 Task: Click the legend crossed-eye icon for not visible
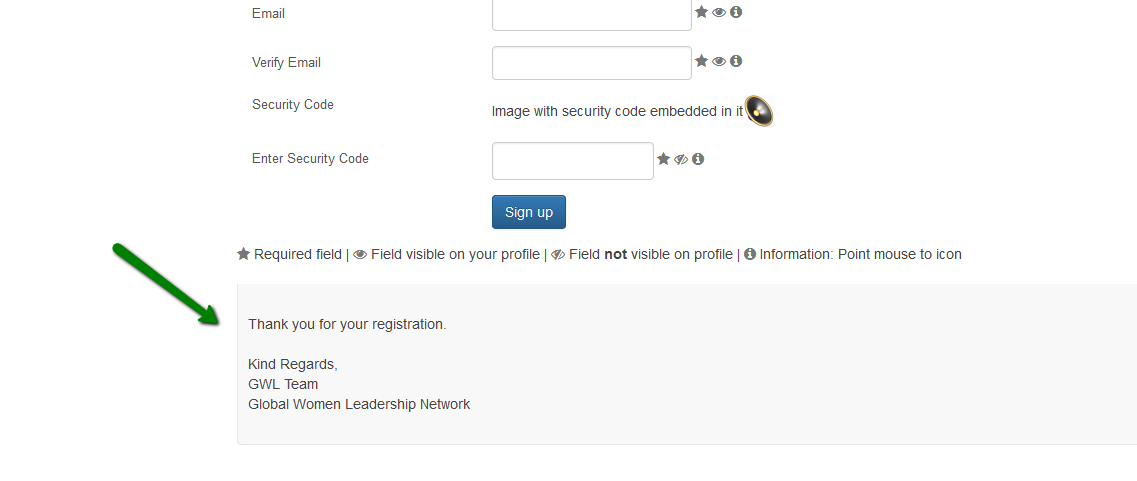click(558, 255)
